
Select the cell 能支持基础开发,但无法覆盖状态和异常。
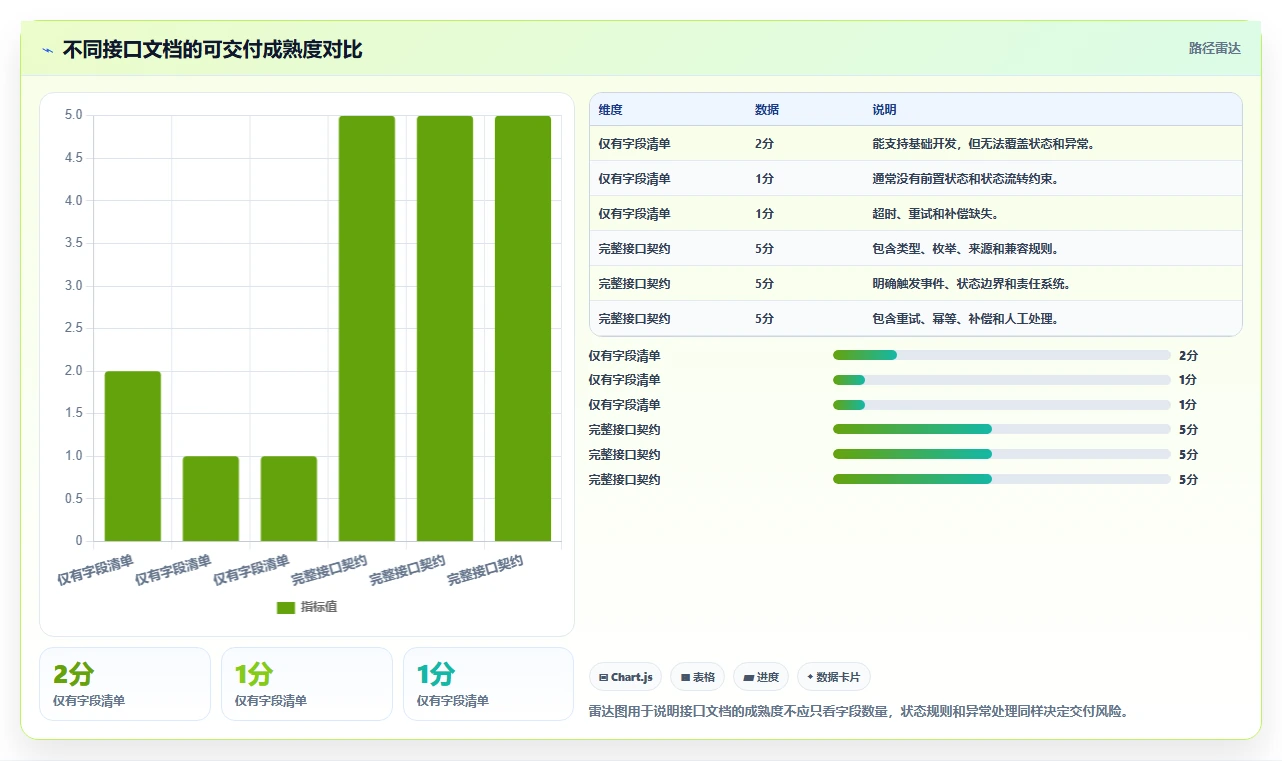[x=985, y=144]
